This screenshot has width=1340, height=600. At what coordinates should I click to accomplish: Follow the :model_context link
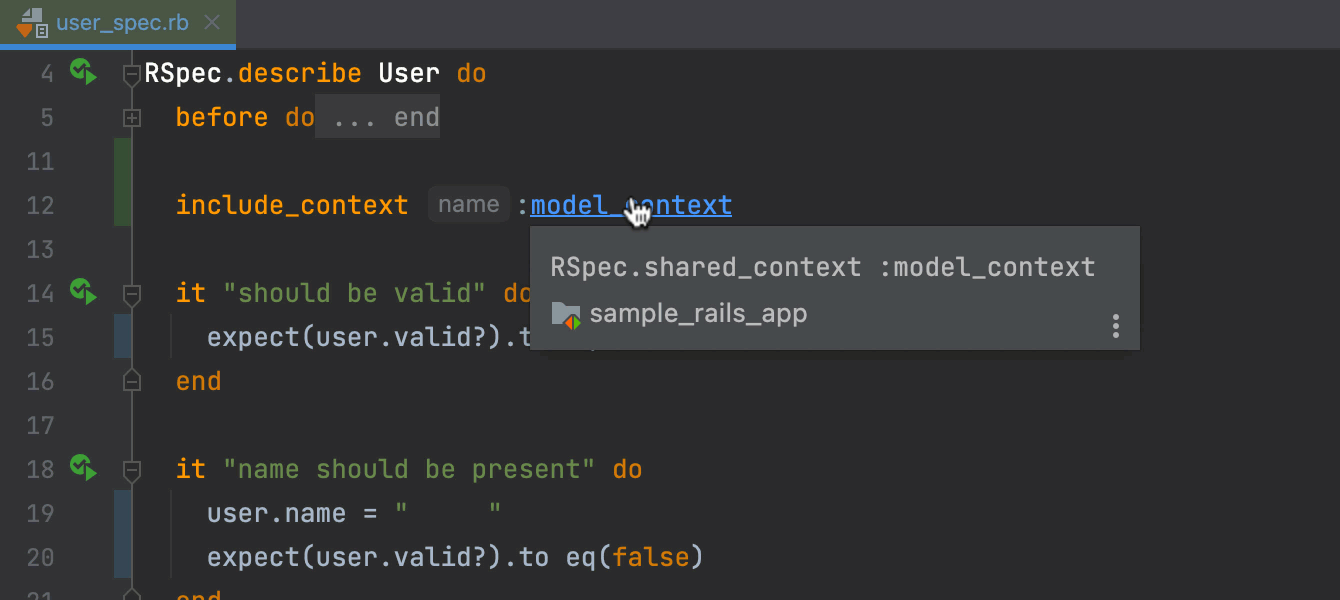(x=630, y=206)
